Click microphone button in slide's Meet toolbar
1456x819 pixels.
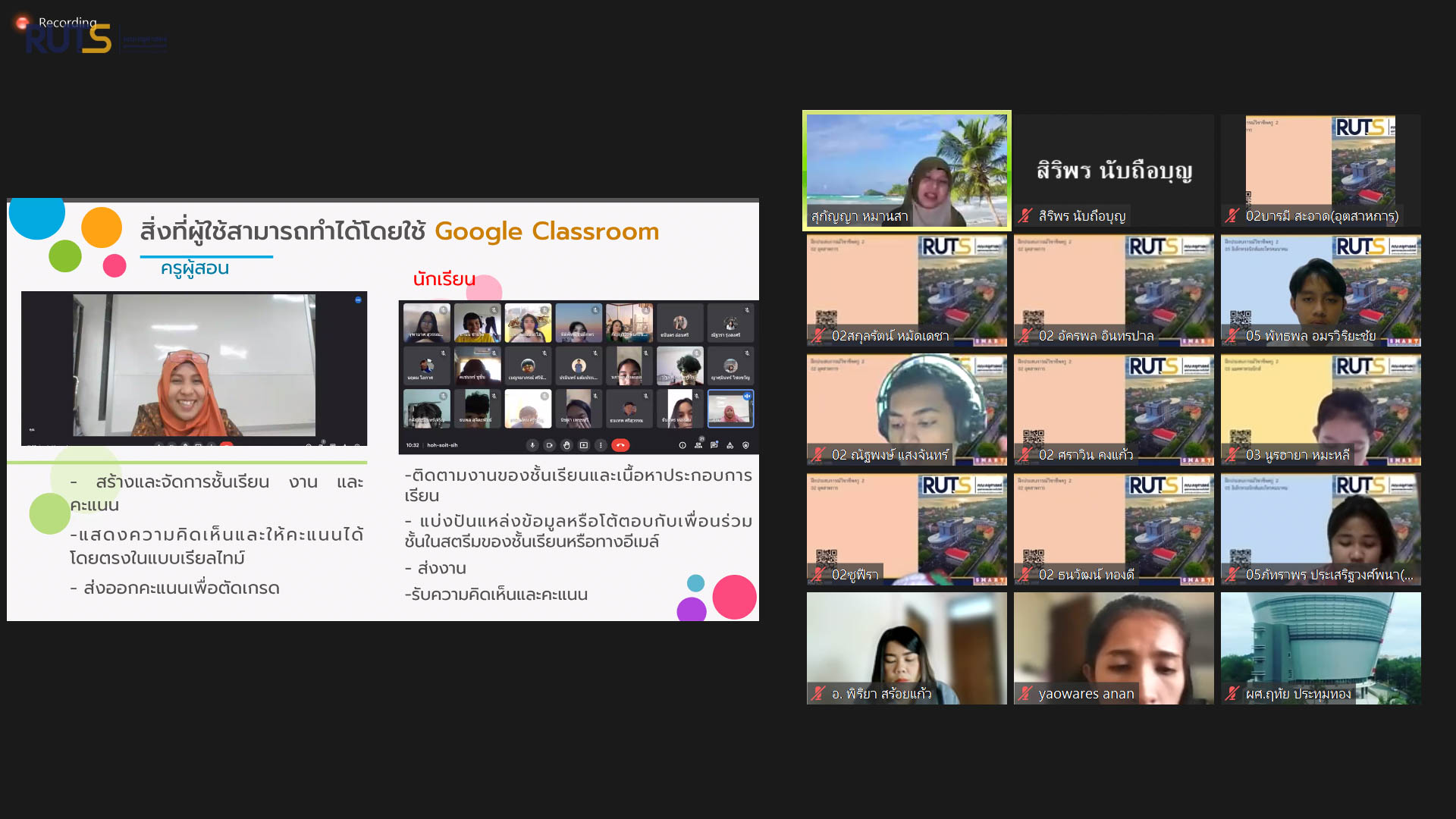[x=532, y=445]
